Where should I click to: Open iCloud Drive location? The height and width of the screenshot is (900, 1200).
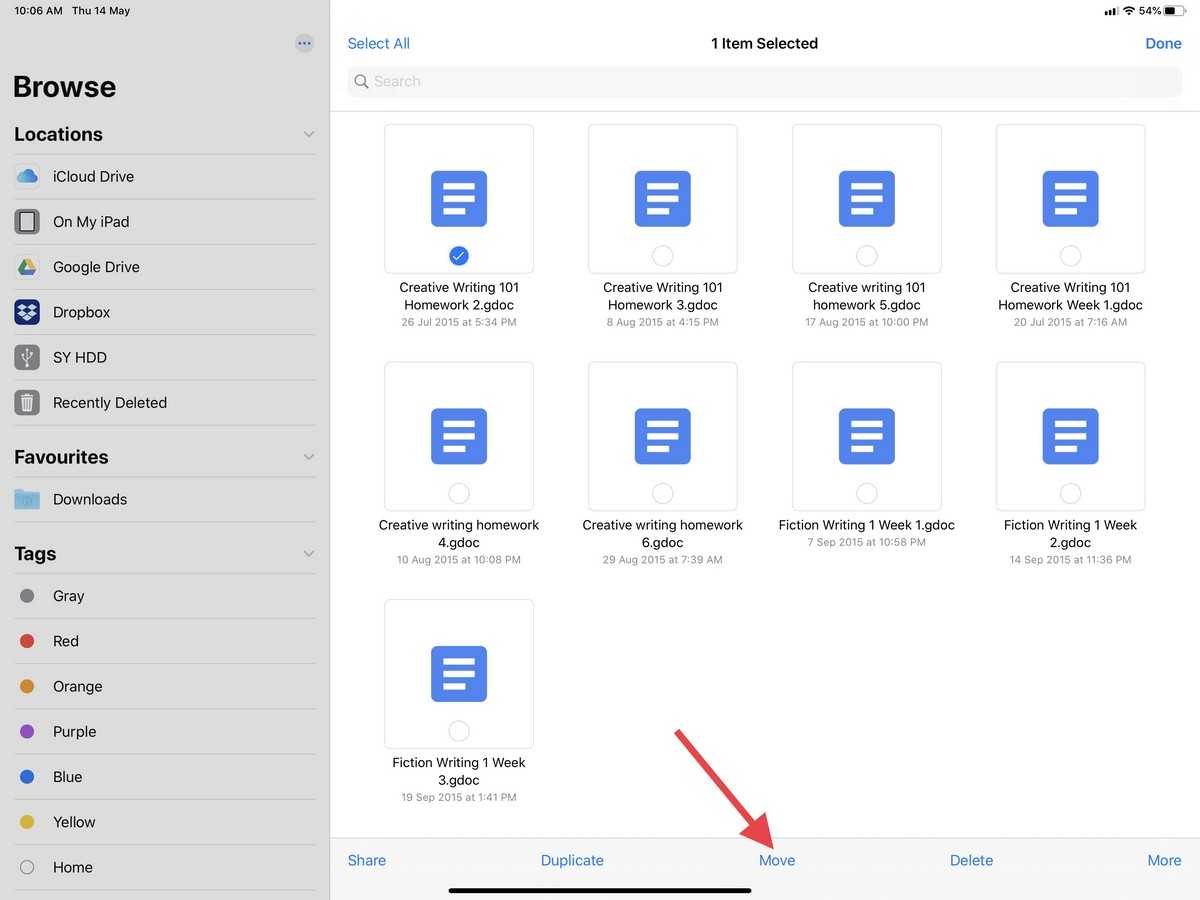pos(165,176)
